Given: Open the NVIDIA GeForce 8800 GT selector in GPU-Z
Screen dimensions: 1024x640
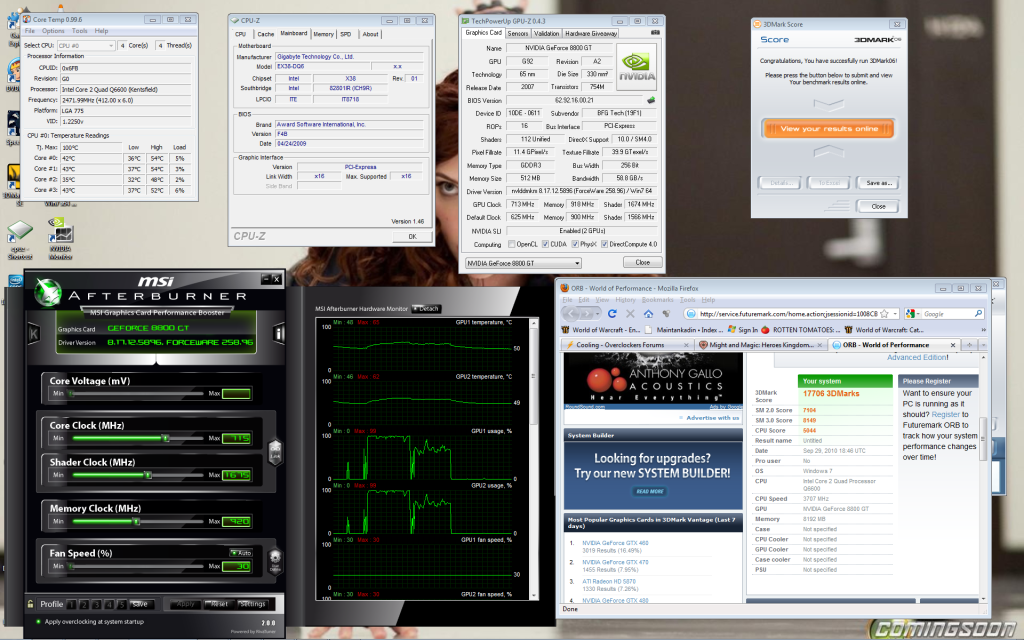Looking at the screenshot, I should (523, 263).
